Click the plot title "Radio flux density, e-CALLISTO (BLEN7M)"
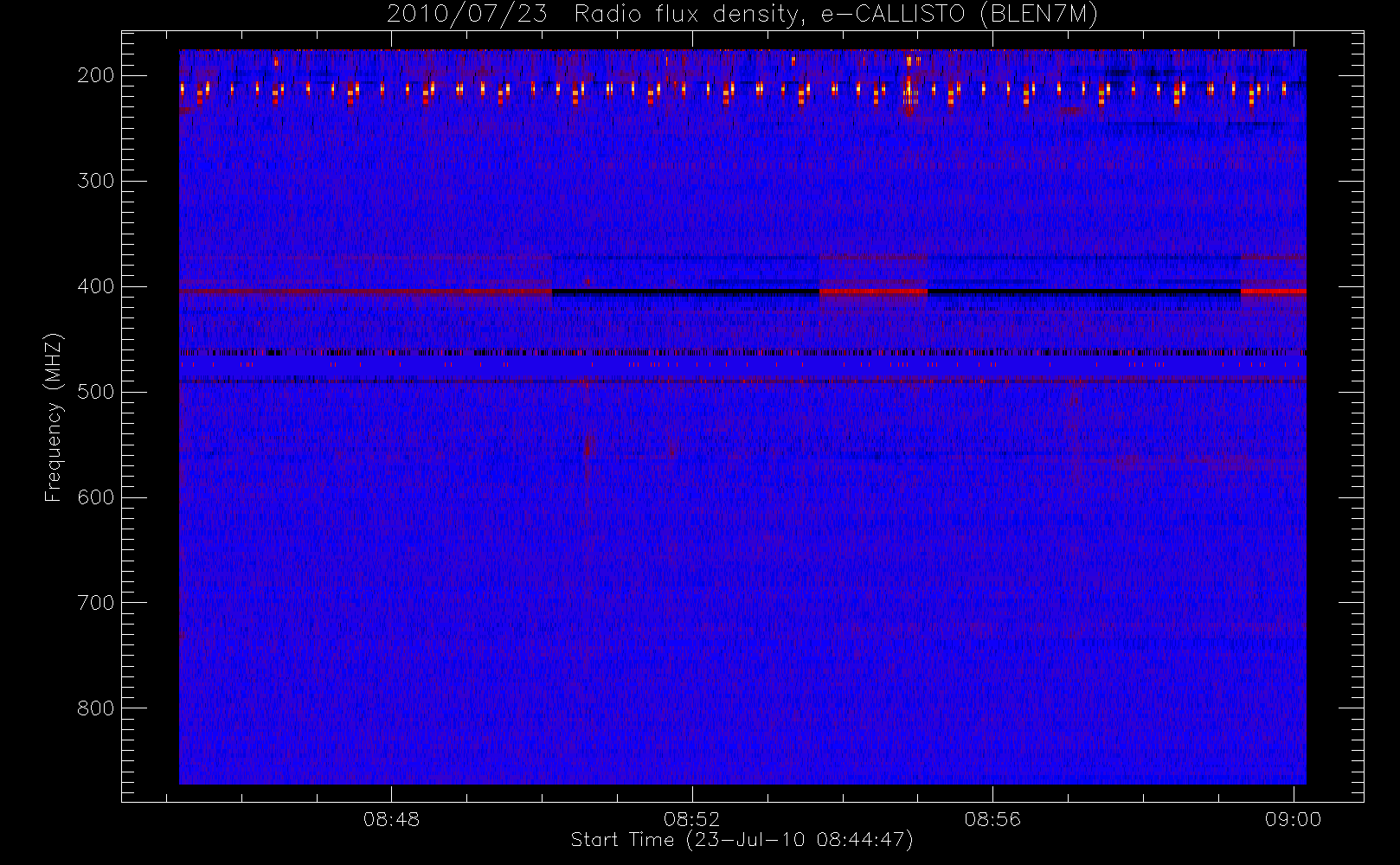Viewport: 1400px width, 865px height. click(x=836, y=15)
